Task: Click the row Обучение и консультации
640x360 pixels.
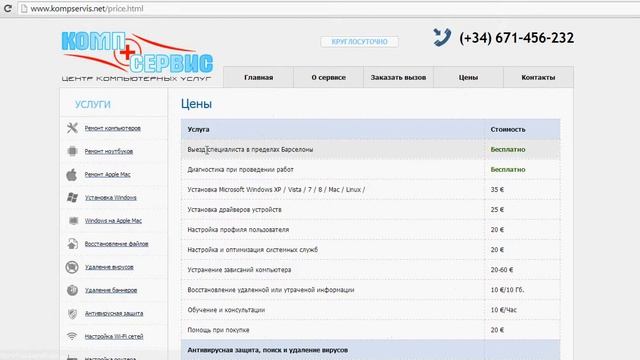Action: pyautogui.click(x=371, y=310)
